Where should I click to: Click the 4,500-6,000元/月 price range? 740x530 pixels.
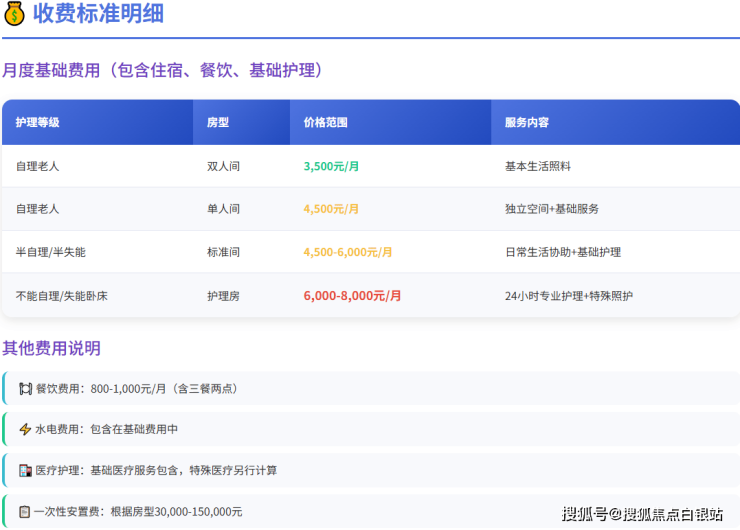pos(348,252)
